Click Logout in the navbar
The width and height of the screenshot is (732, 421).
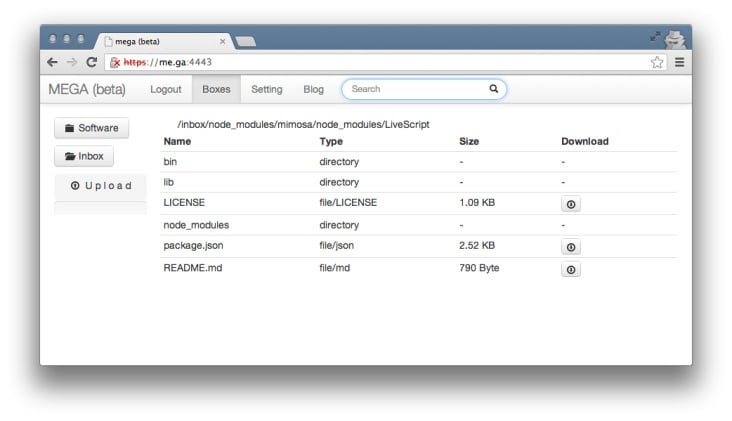click(166, 89)
